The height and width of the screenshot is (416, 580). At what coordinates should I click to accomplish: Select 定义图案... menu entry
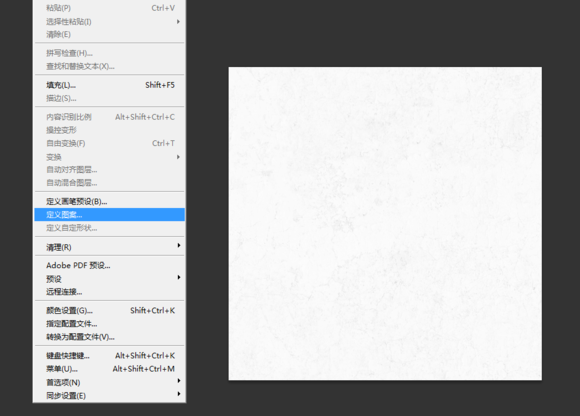tap(109, 215)
